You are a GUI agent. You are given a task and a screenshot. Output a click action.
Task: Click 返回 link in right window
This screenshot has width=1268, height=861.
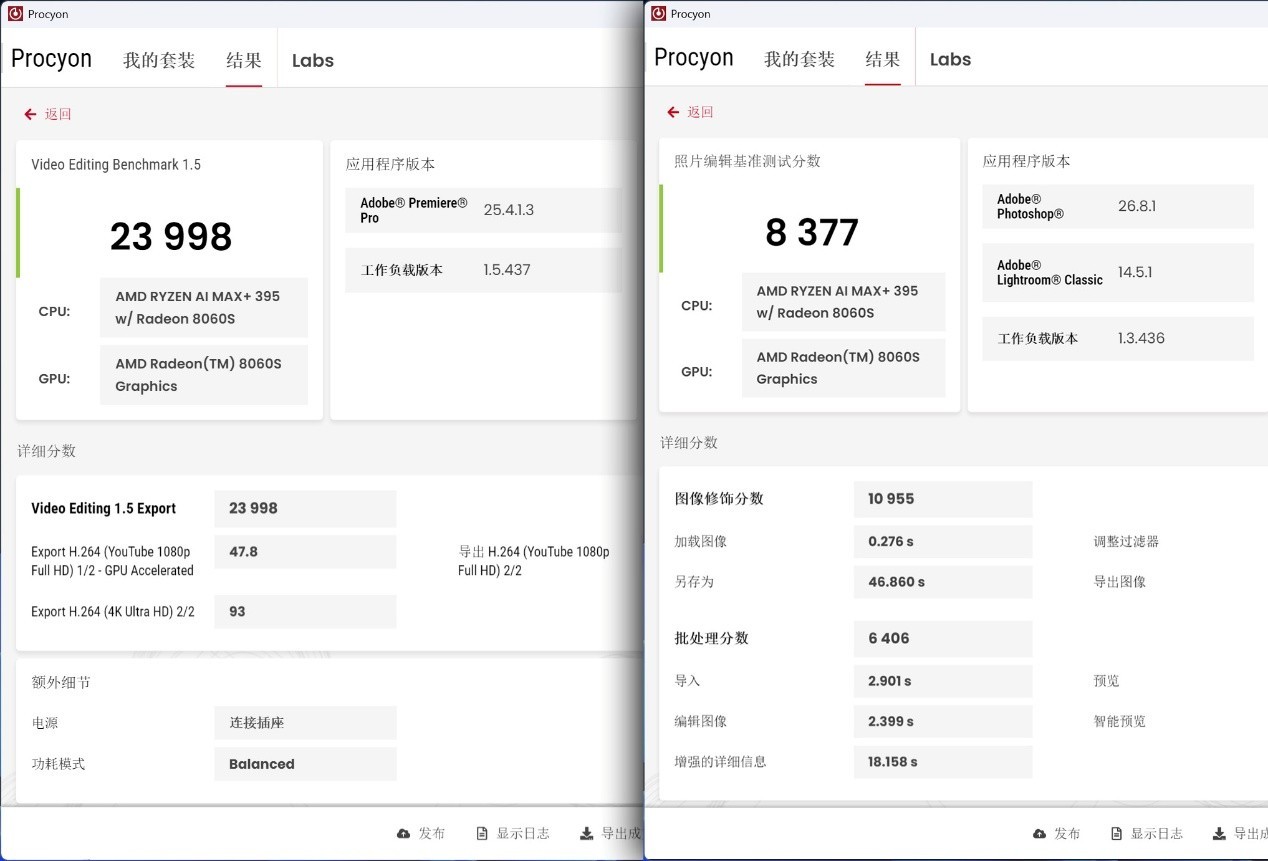[700, 112]
